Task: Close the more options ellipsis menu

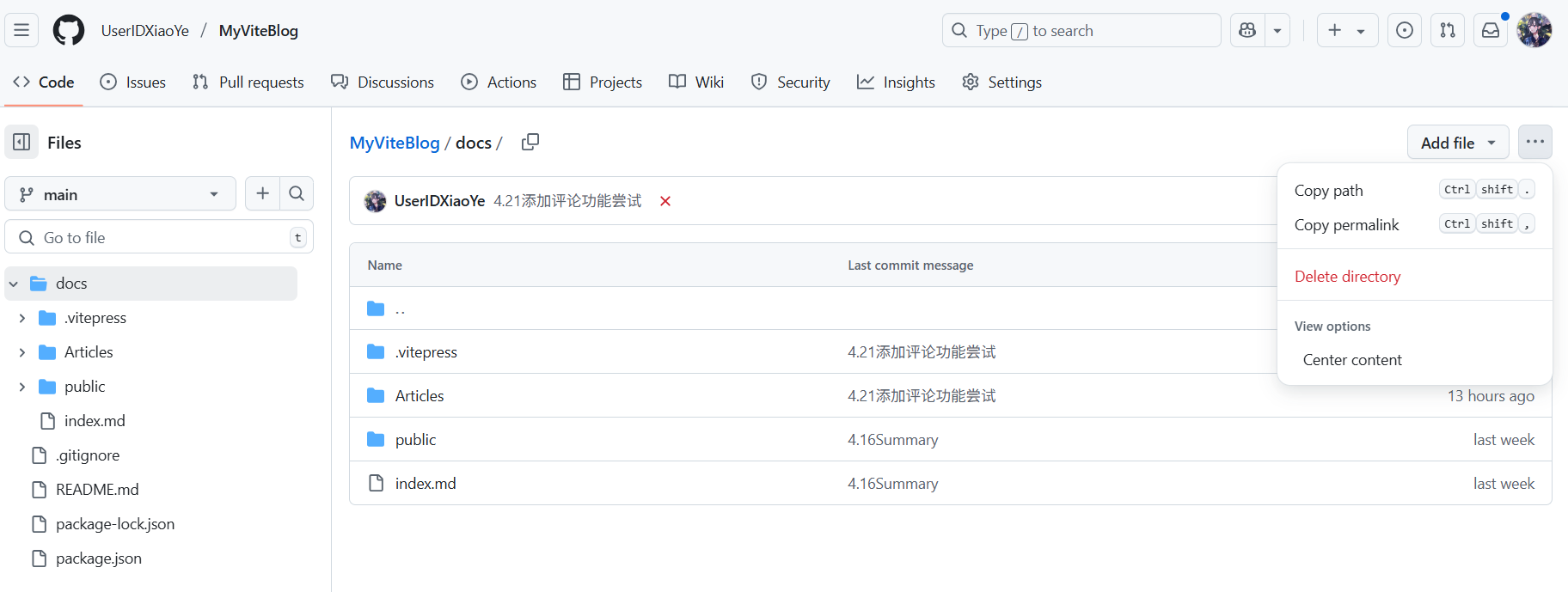Action: click(1535, 142)
